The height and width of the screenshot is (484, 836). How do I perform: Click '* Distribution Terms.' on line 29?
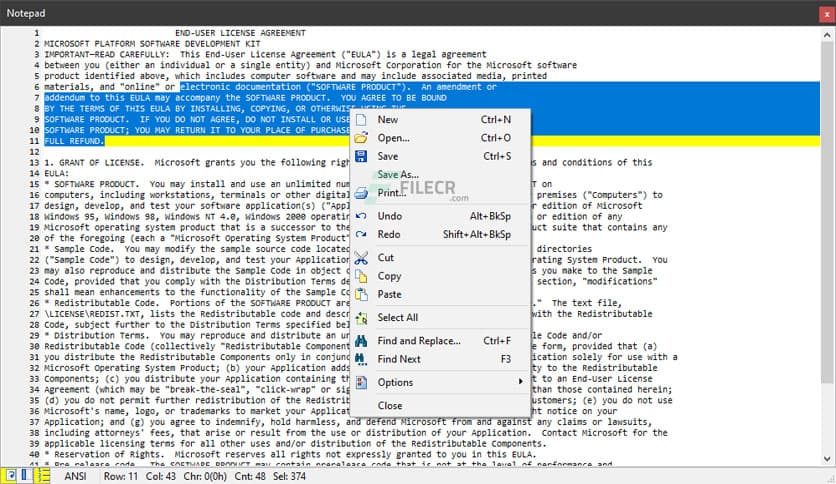click(x=97, y=335)
